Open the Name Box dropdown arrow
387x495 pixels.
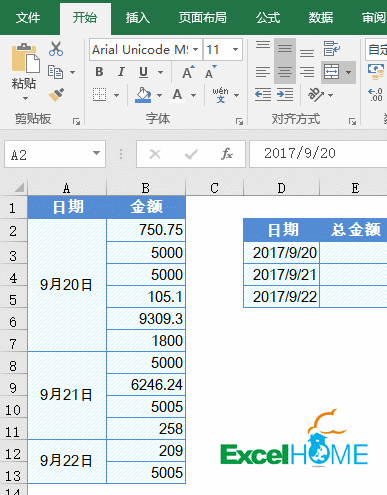pos(96,153)
